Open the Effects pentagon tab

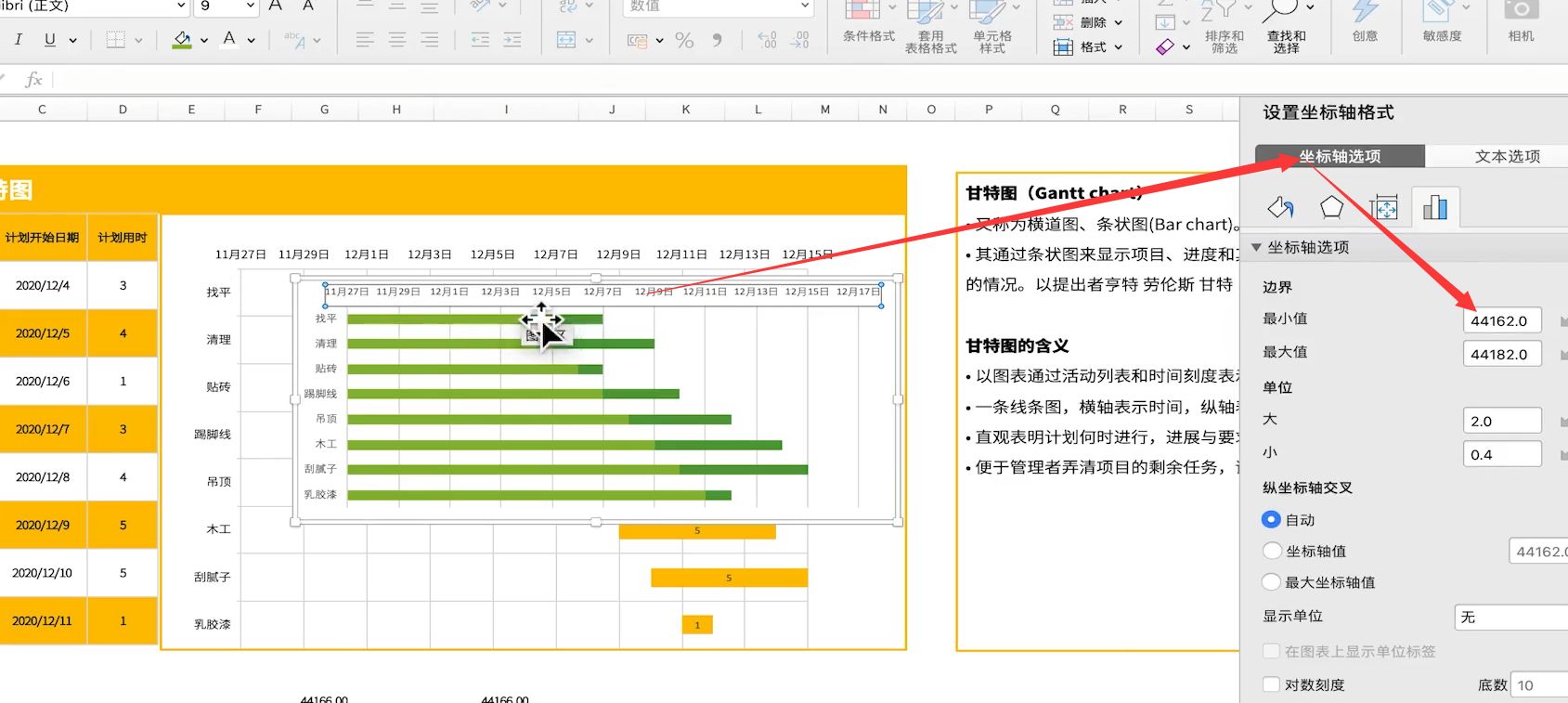click(1331, 207)
